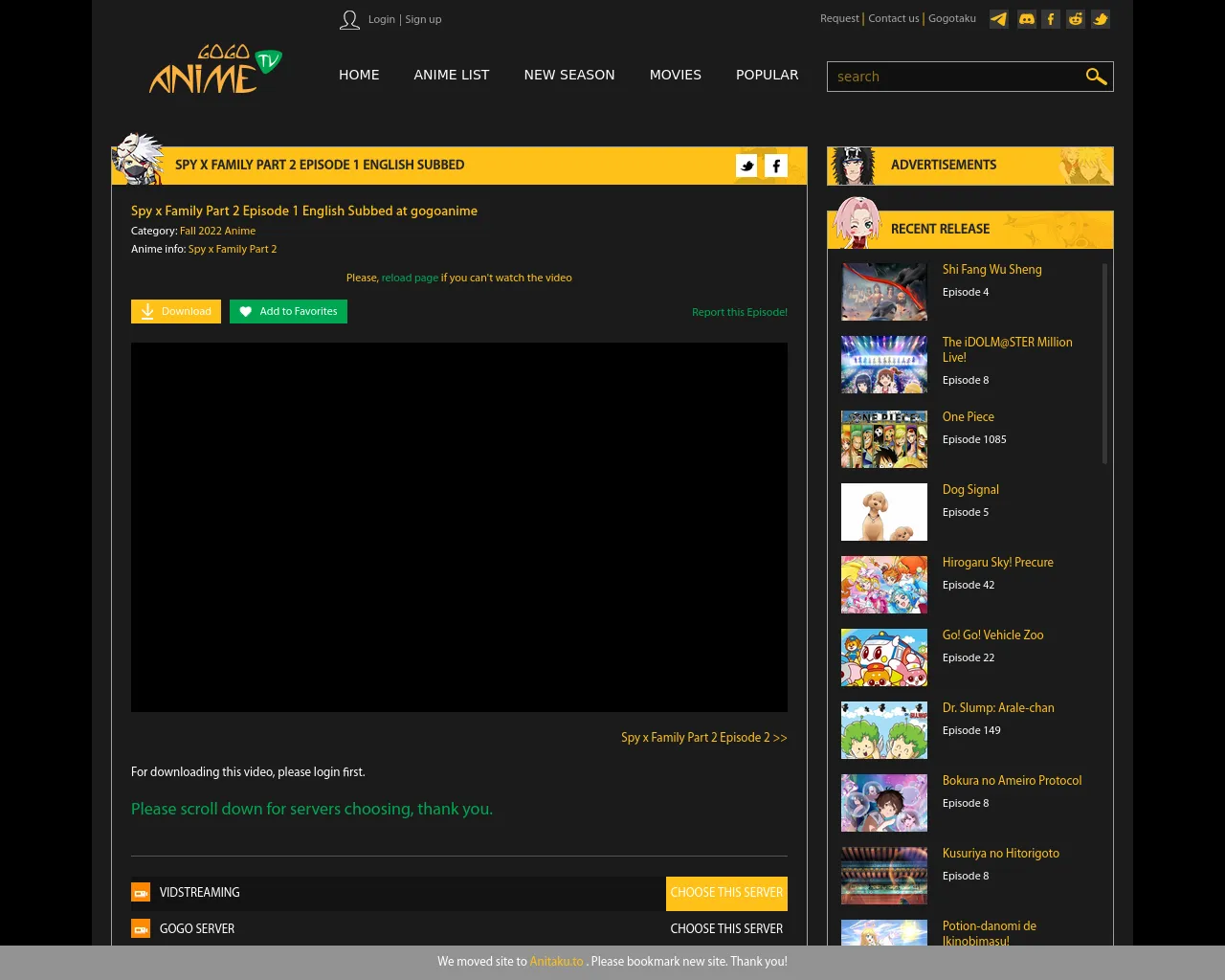Click the RECENT RELEASE heading text
Screen dimensions: 1225x980
click(941, 230)
